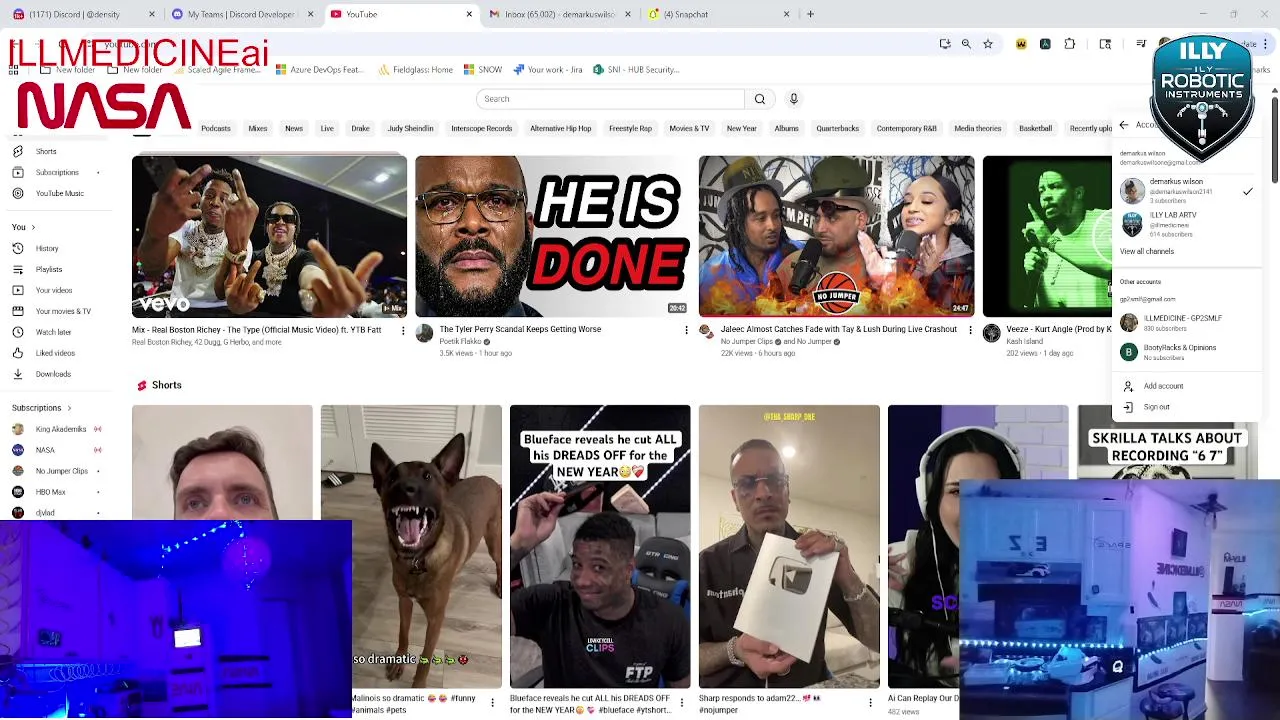Screen dimensions: 1280x720
Task: Open the browser zoom magnifier icon
Action: (966, 44)
